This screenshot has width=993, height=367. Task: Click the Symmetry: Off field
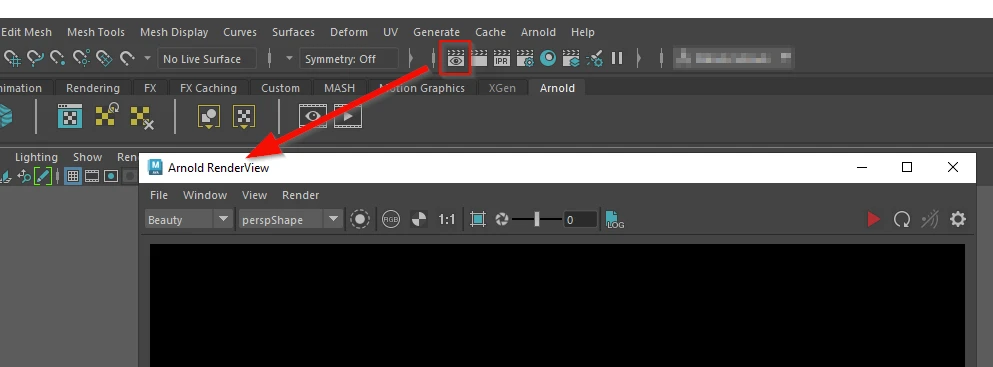(x=349, y=59)
